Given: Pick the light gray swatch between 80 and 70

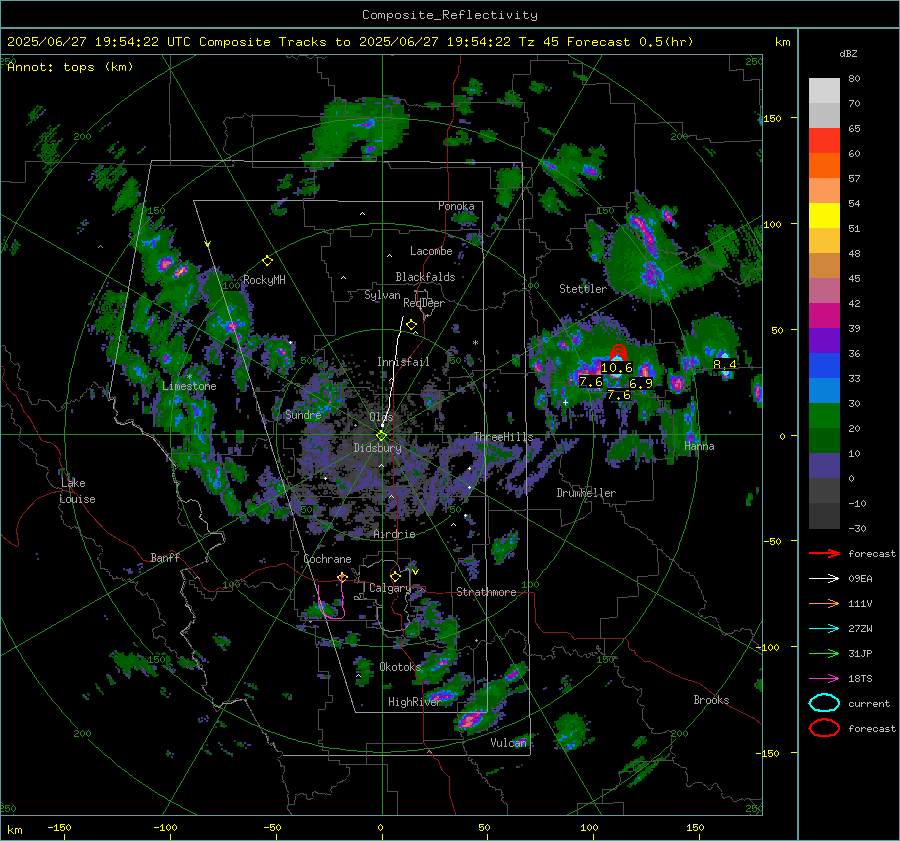Looking at the screenshot, I should click(824, 91).
